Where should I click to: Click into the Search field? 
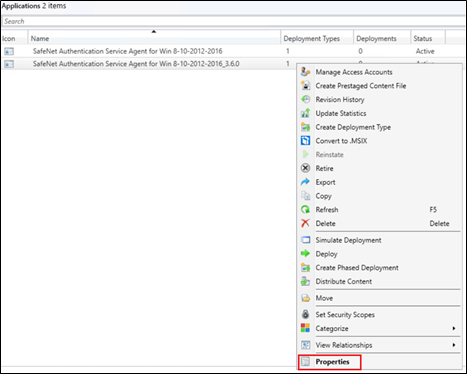point(233,21)
